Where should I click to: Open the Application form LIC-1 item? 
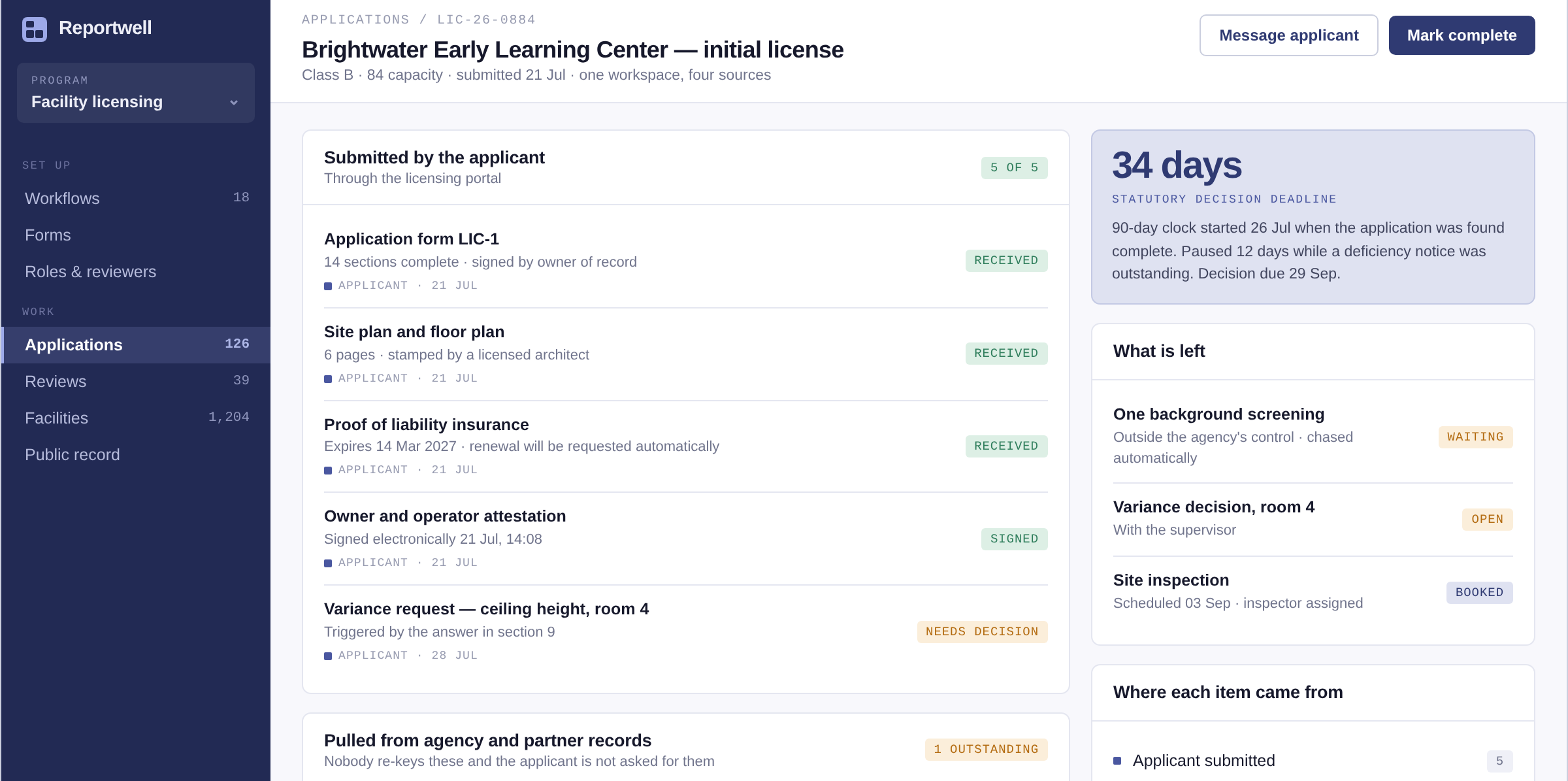pos(685,261)
